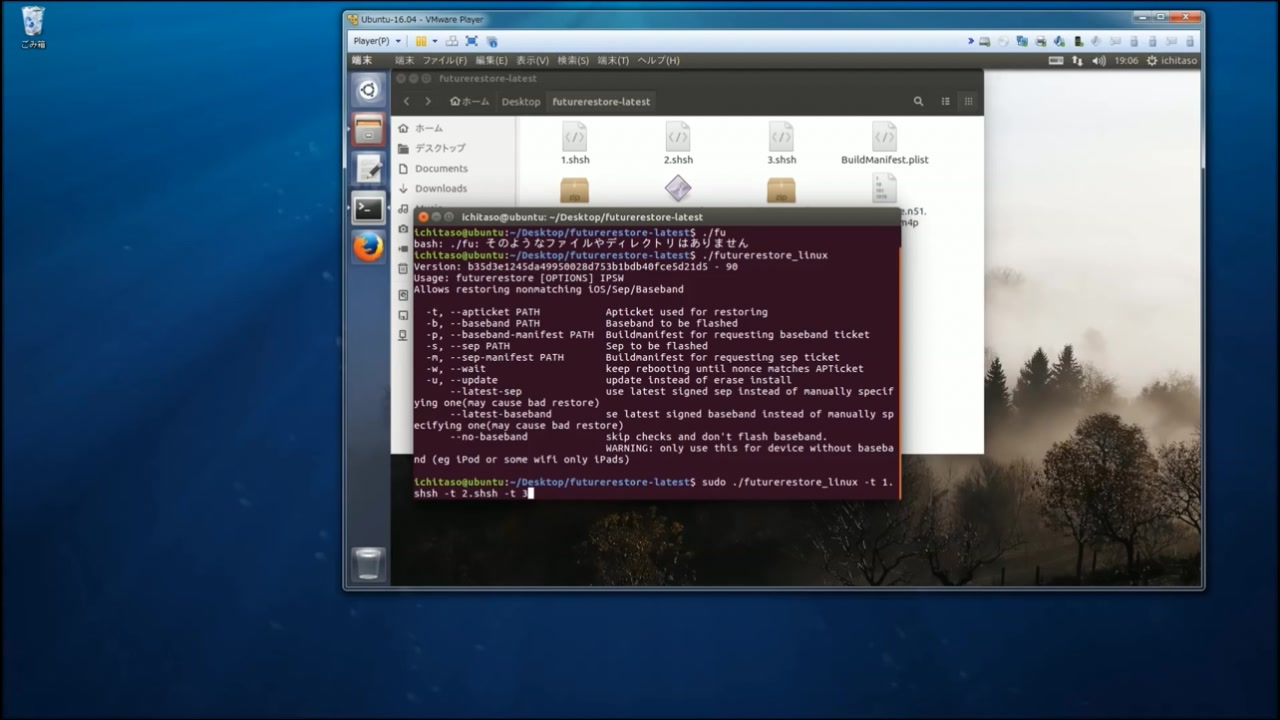Image resolution: width=1280 pixels, height=720 pixels.
Task: Open the 端末(T) menu
Action: pos(613,61)
